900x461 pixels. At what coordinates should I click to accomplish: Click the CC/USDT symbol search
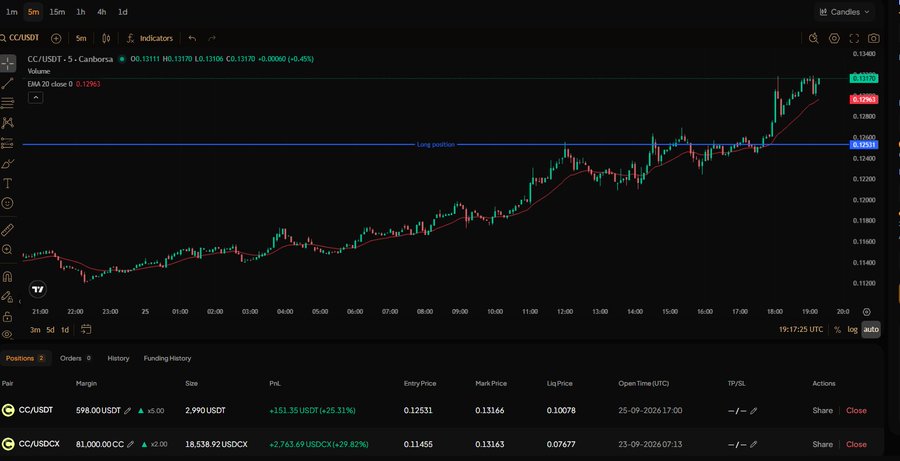click(x=20, y=38)
